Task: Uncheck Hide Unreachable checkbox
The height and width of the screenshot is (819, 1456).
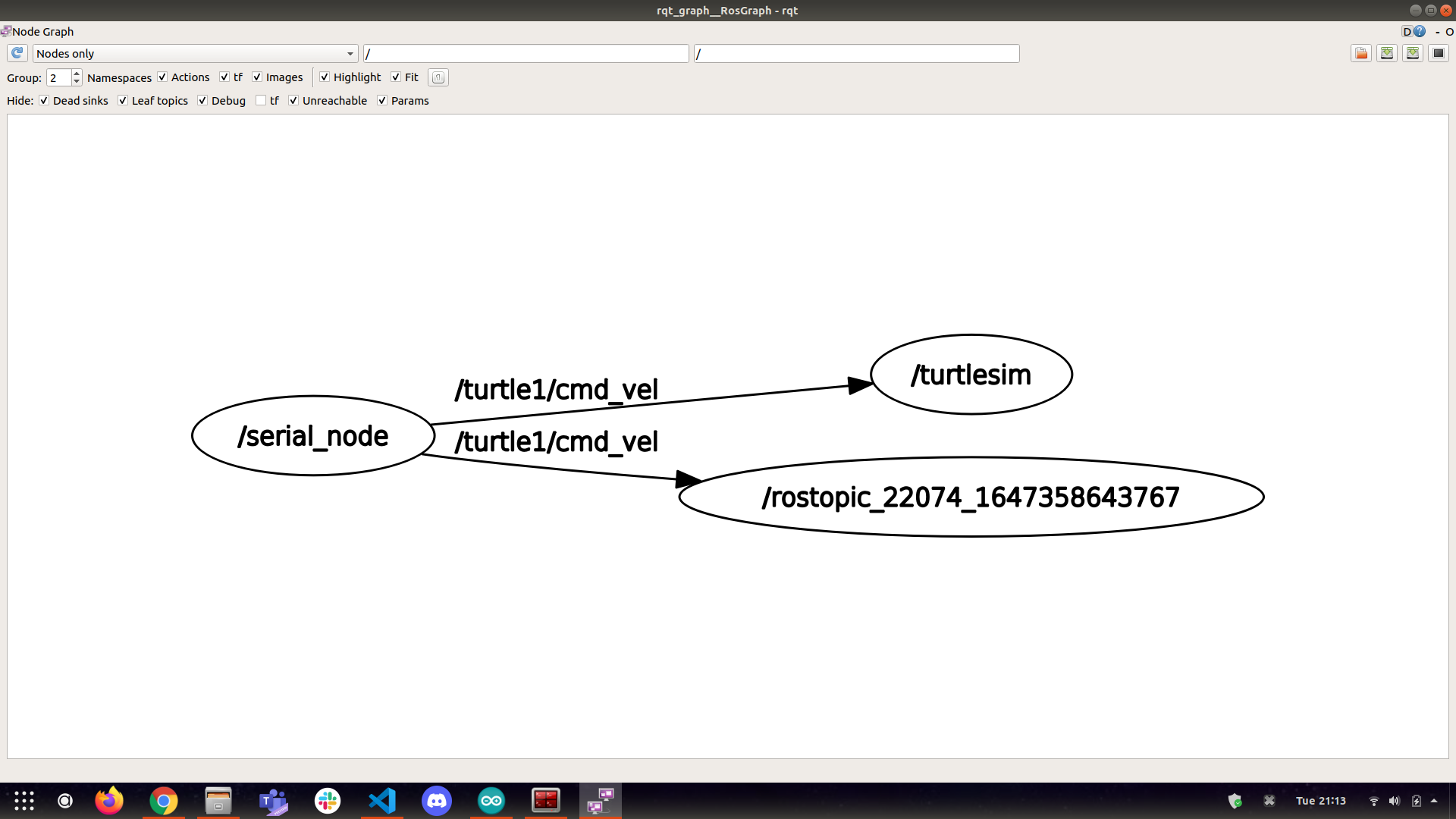Action: coord(293,101)
